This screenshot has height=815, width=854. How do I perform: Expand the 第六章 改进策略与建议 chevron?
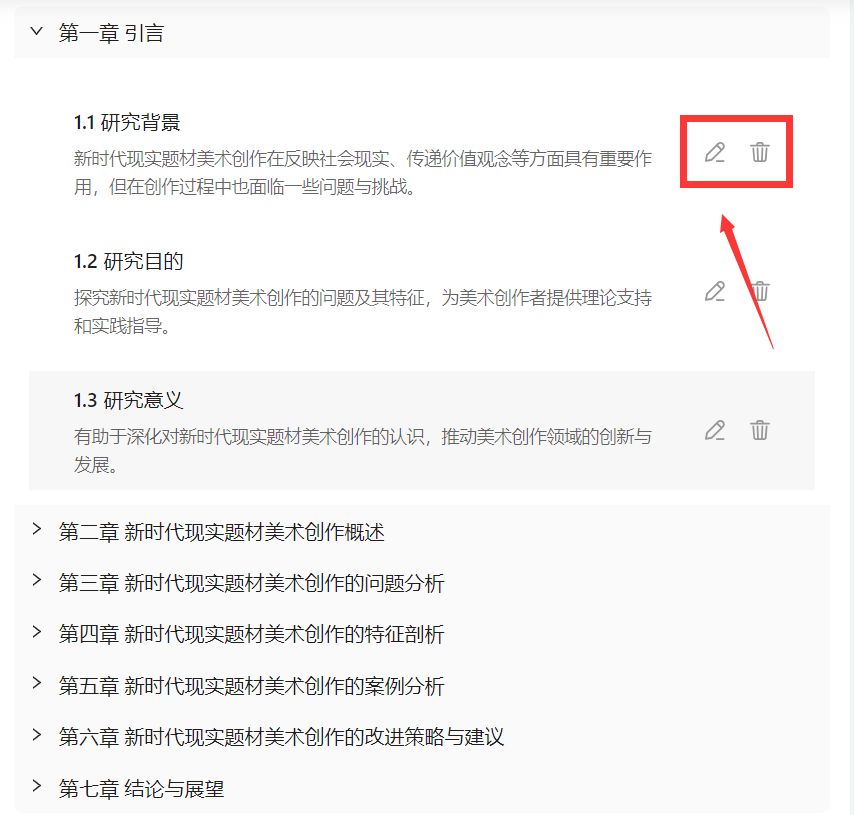36,734
